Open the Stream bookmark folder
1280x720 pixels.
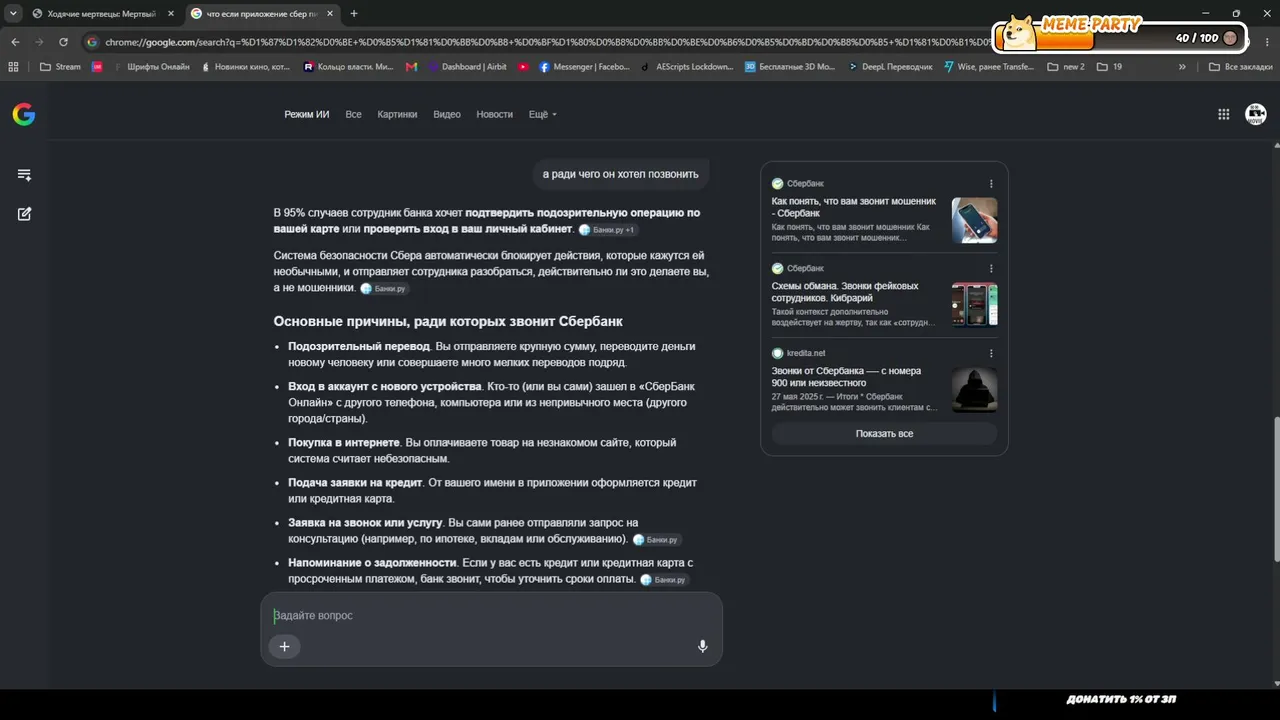pyautogui.click(x=60, y=67)
